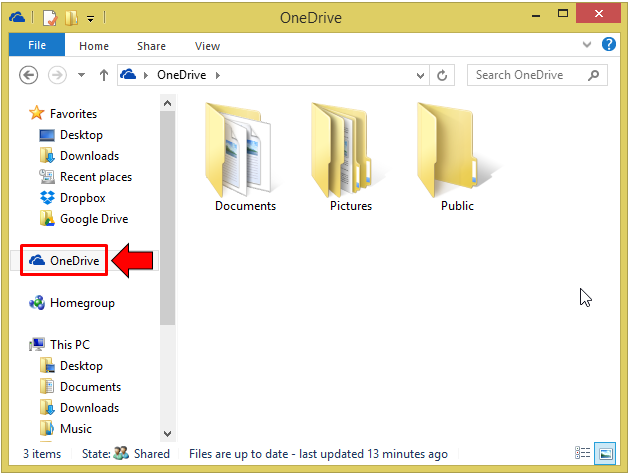
Task: Select Desktop under Favorites
Action: tap(81, 135)
